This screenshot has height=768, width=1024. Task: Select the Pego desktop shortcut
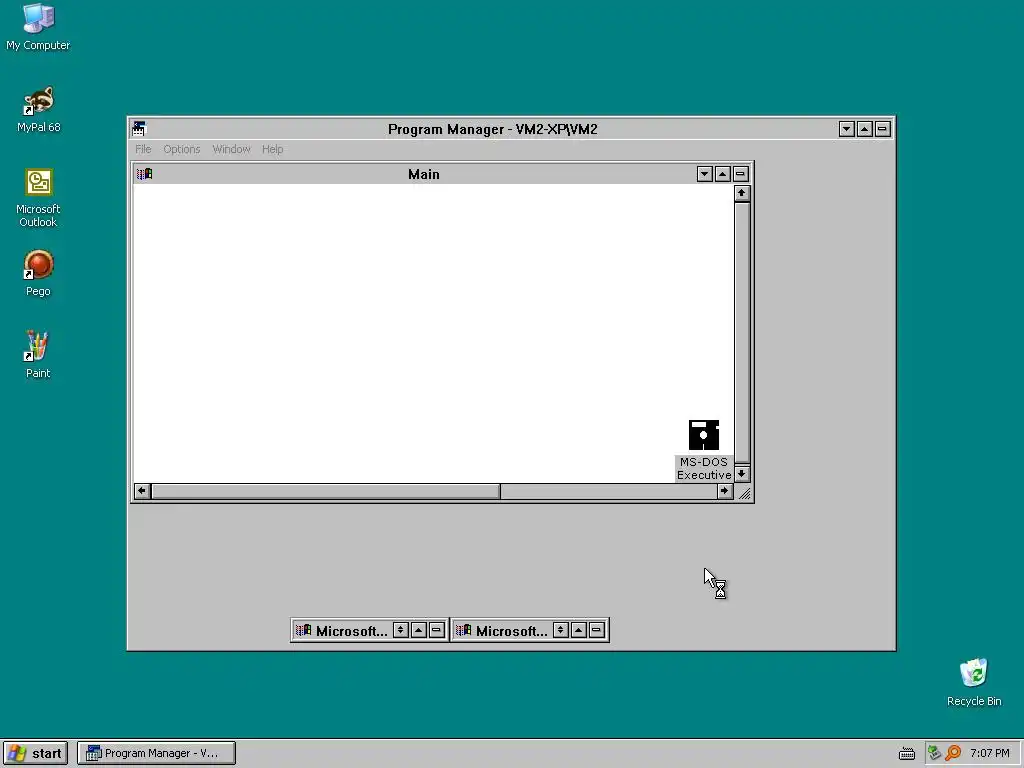point(38,274)
